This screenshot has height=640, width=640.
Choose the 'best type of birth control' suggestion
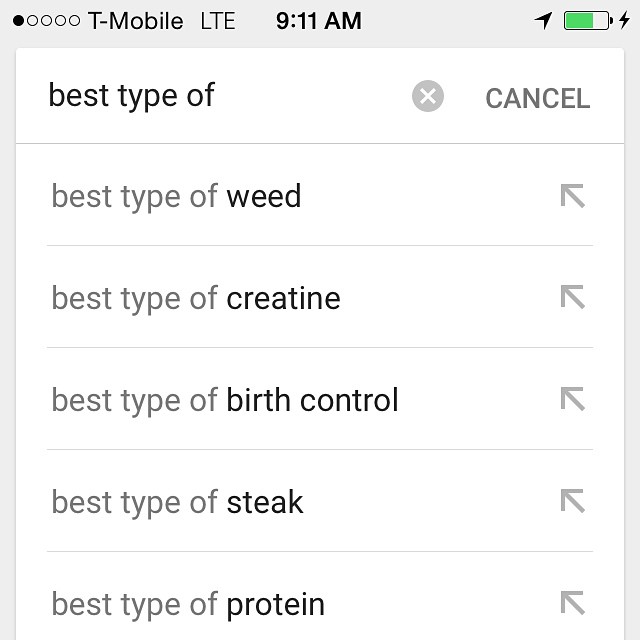point(225,400)
